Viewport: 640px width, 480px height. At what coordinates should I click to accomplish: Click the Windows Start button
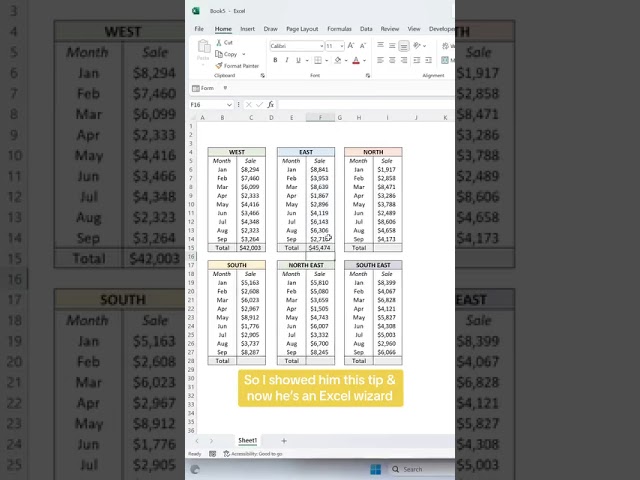[x=376, y=469]
